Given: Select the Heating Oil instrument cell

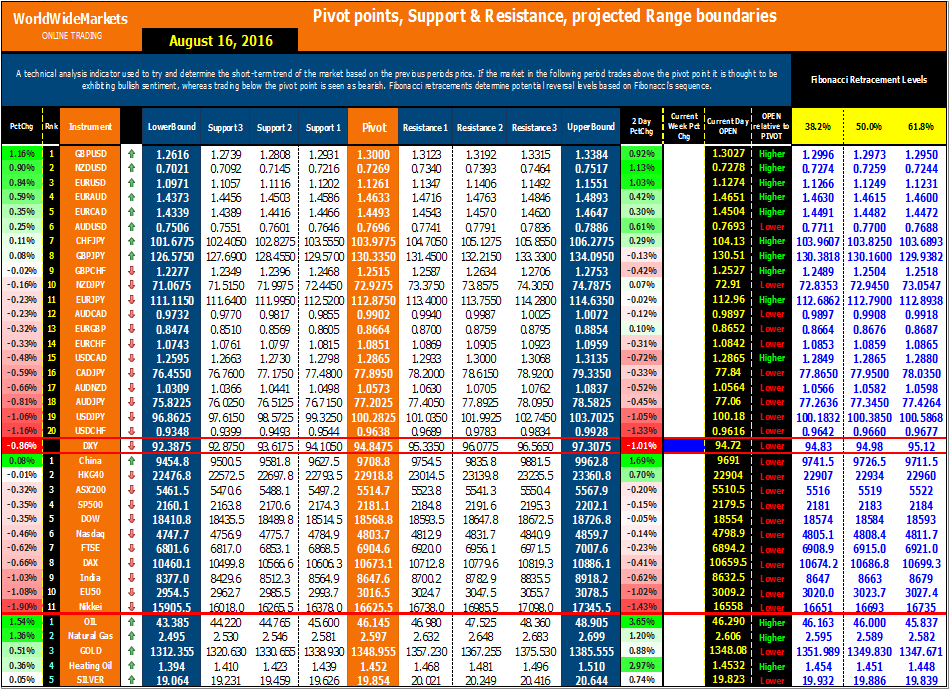Looking at the screenshot, I should click(90, 665).
